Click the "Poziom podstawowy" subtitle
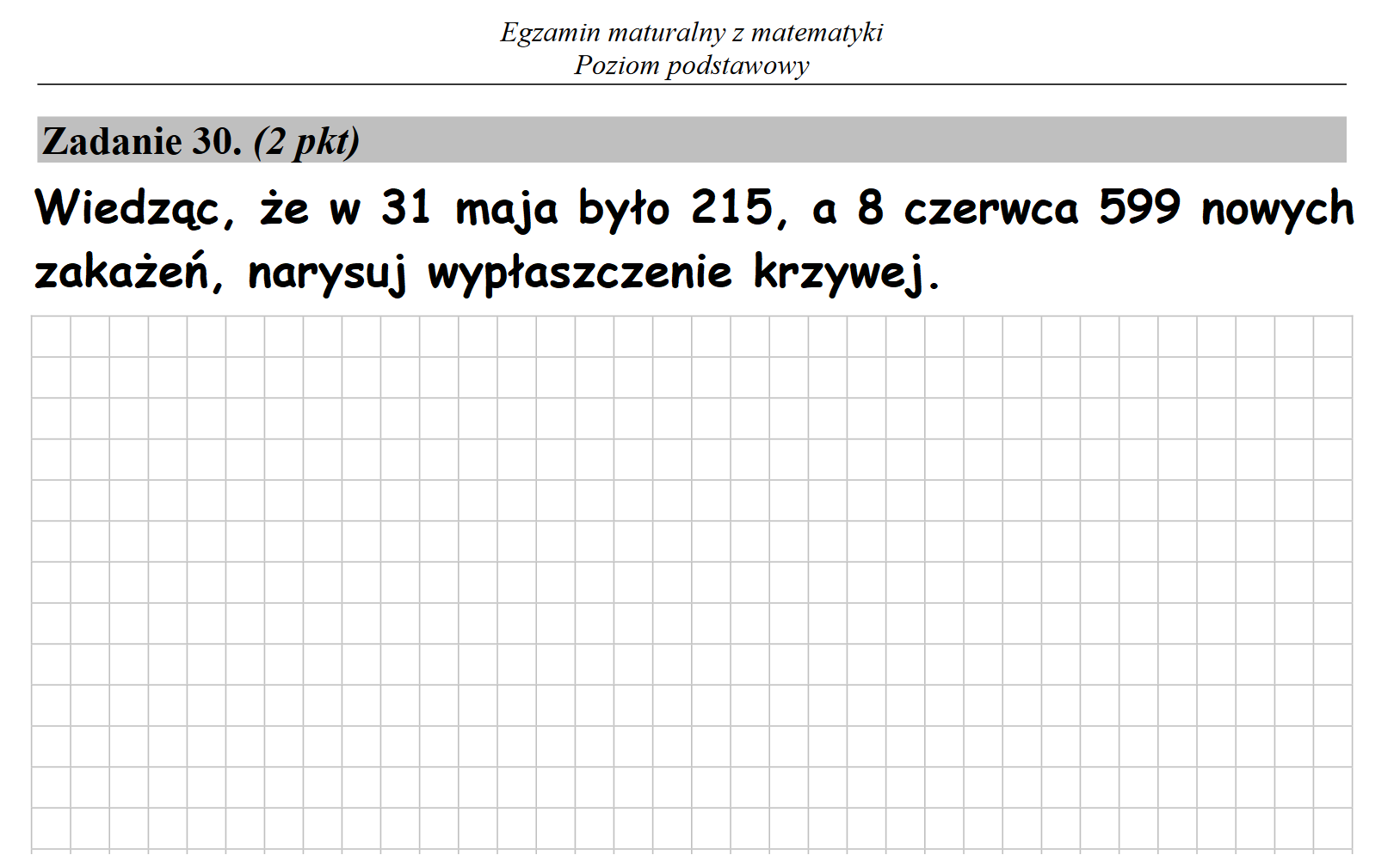The image size is (1400, 855). click(x=691, y=65)
